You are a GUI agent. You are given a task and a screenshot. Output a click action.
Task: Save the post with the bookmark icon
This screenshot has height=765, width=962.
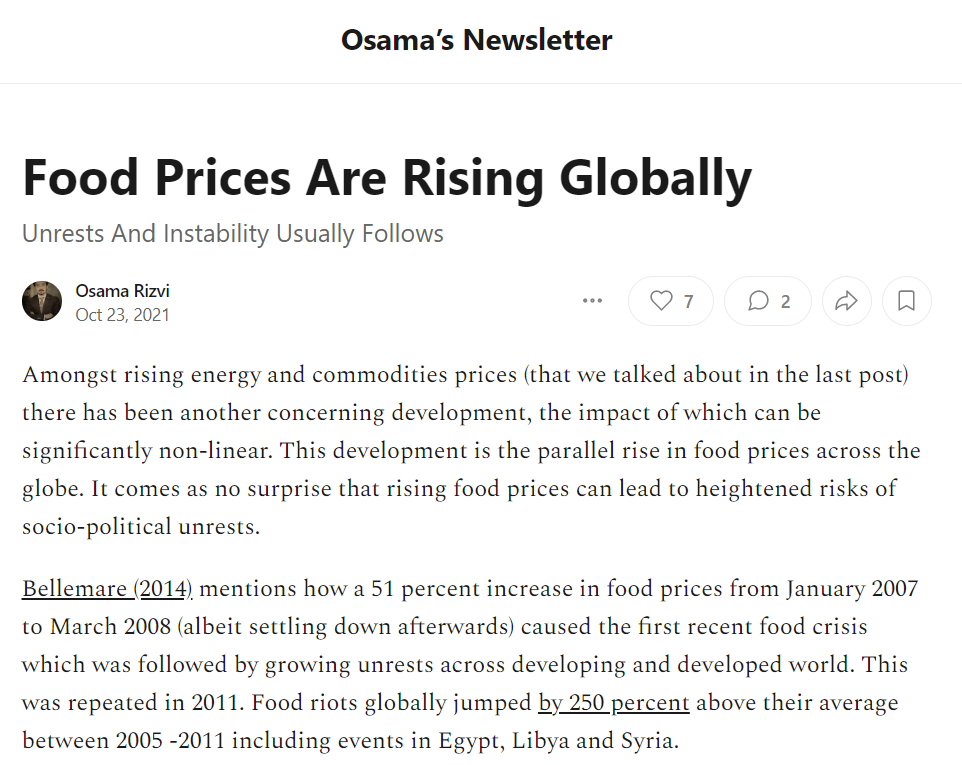(x=906, y=301)
